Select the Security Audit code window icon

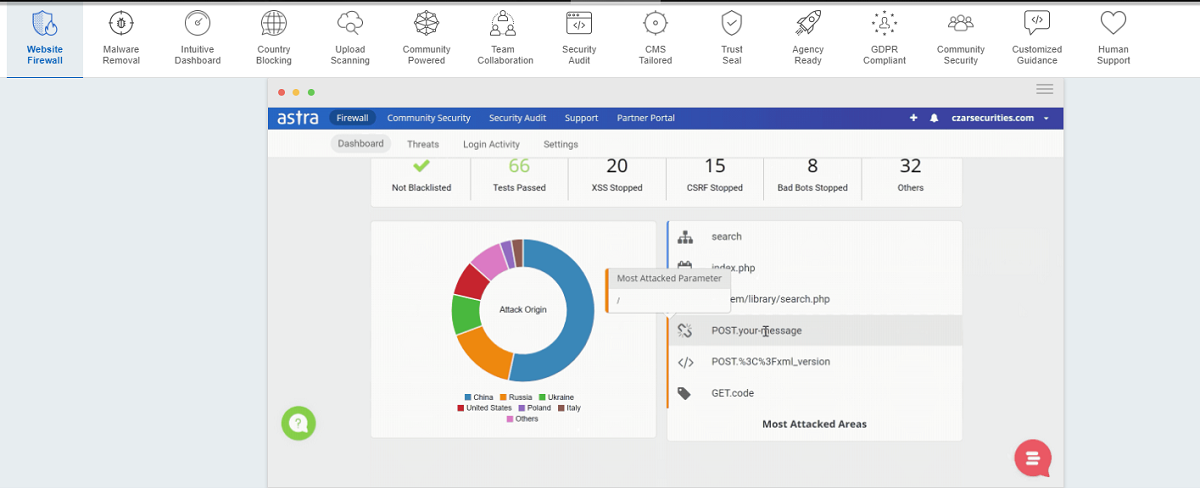[579, 24]
